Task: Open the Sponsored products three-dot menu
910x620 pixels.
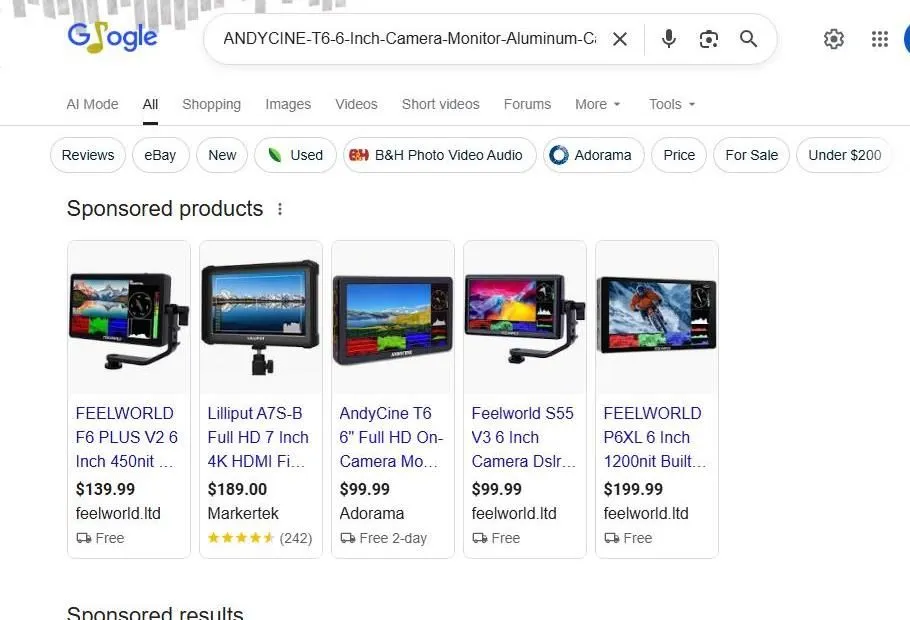Action: point(280,209)
